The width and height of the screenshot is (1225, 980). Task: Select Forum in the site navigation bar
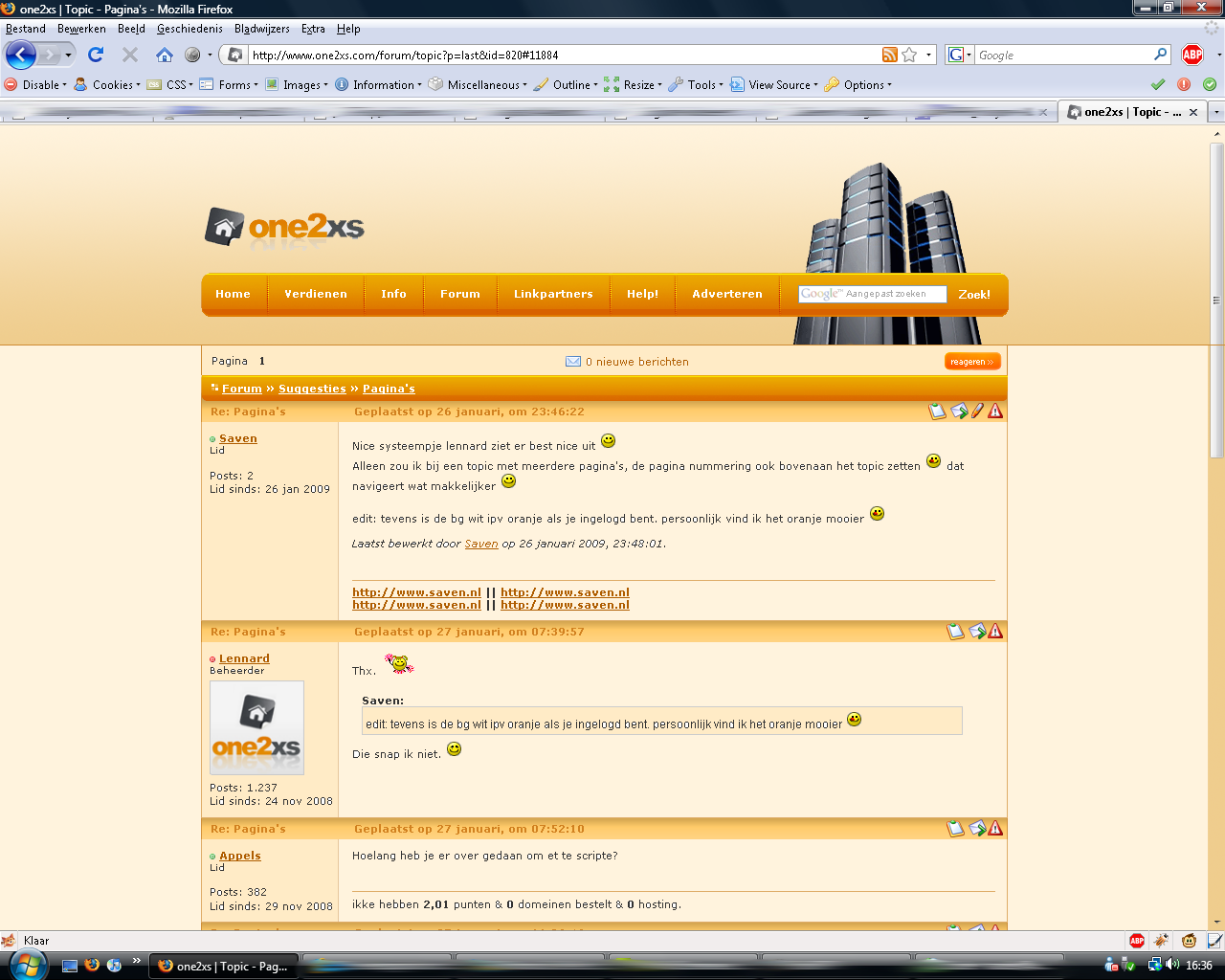pyautogui.click(x=459, y=294)
